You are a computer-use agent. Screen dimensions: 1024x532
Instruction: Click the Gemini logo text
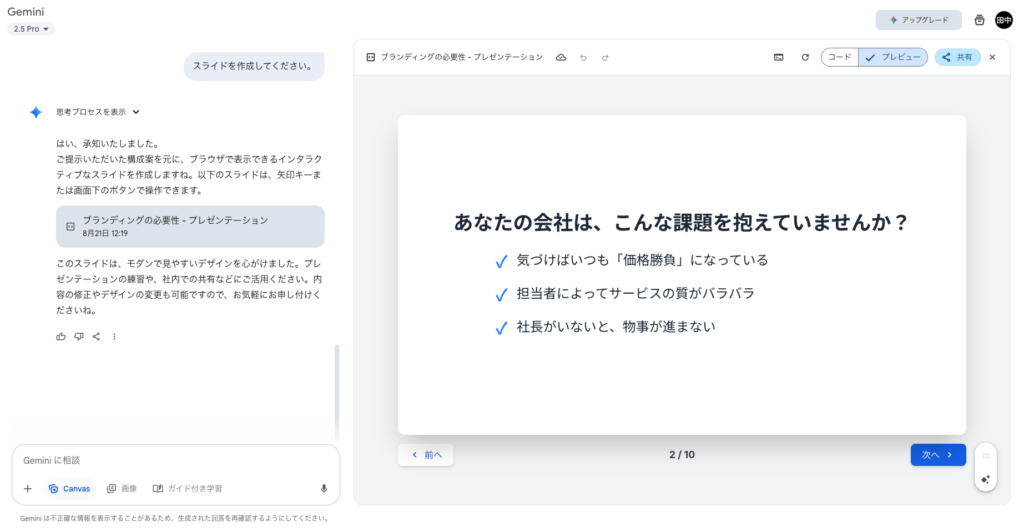(x=26, y=12)
